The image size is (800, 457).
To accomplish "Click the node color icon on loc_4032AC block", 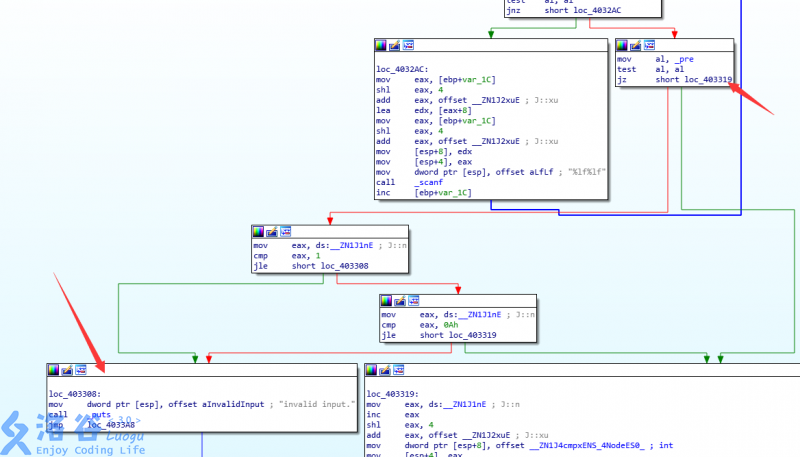I will click(380, 45).
